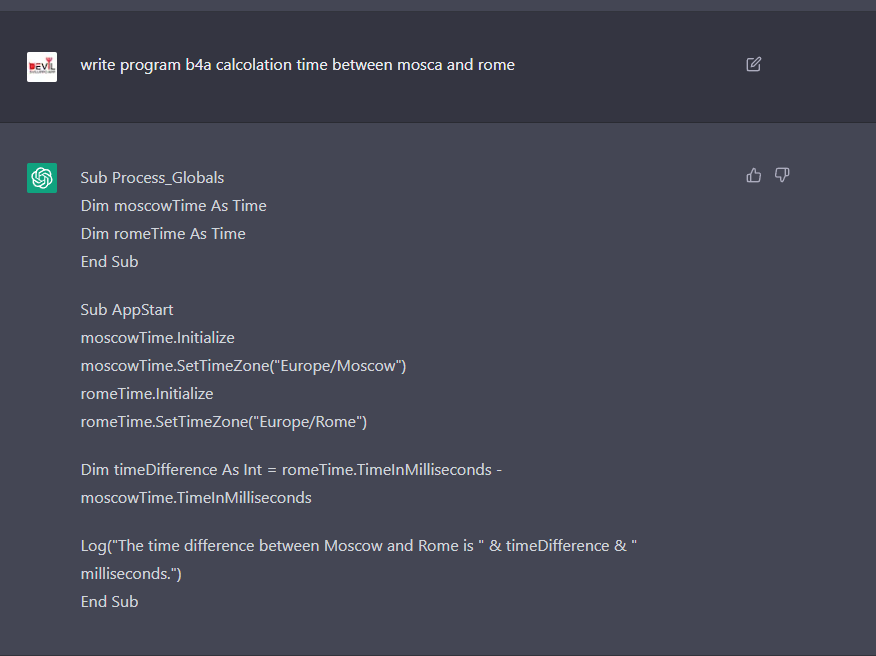This screenshot has height=656, width=876.
Task: Click the pencil icon to edit the message
Action: point(753,64)
